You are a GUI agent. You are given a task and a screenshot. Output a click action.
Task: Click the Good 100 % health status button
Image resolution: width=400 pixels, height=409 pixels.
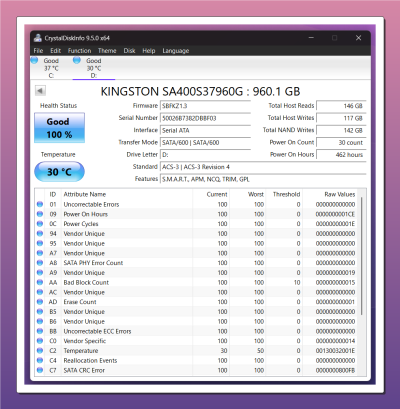coord(59,128)
